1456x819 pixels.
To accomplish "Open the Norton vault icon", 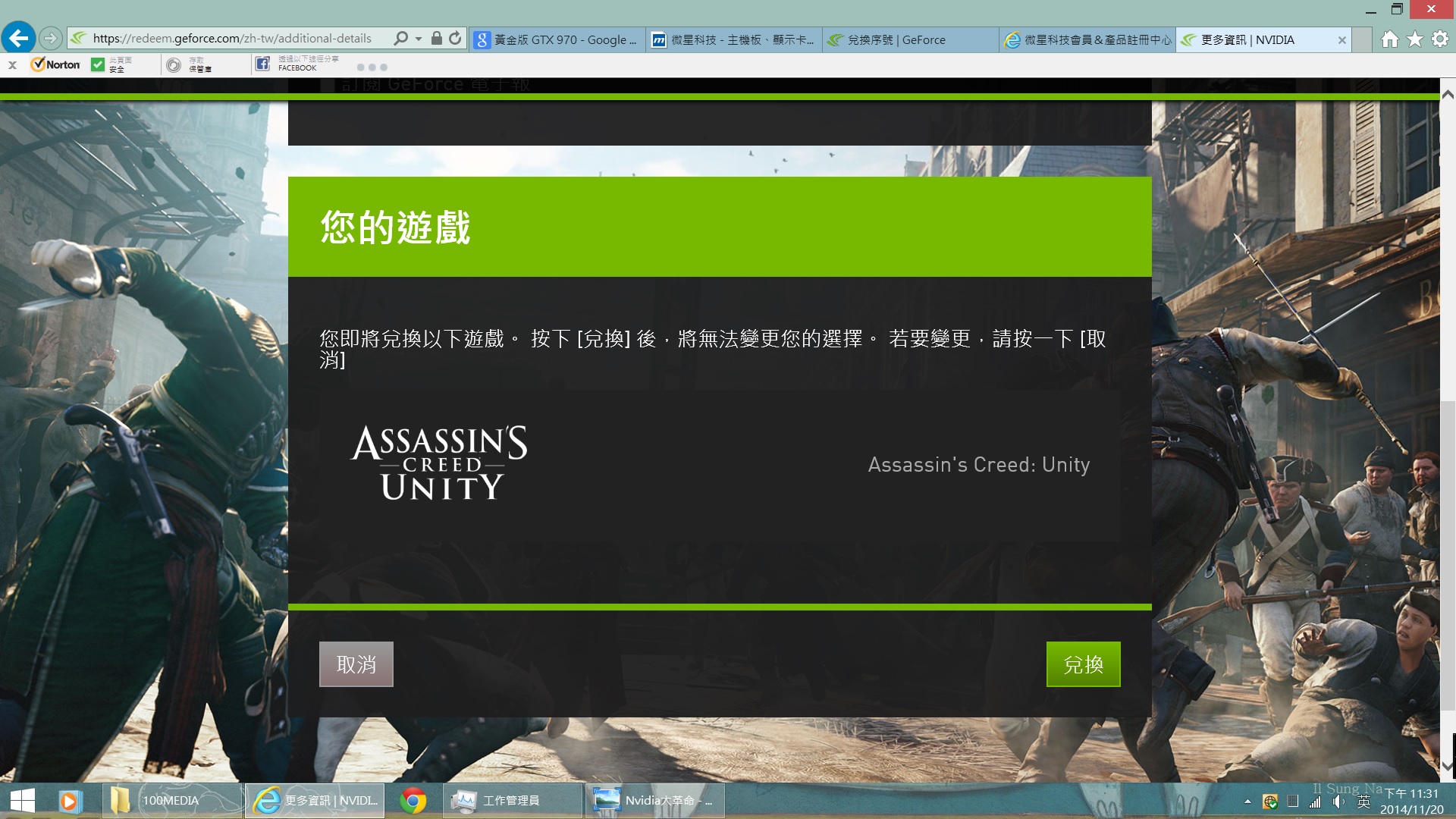I will pyautogui.click(x=174, y=65).
